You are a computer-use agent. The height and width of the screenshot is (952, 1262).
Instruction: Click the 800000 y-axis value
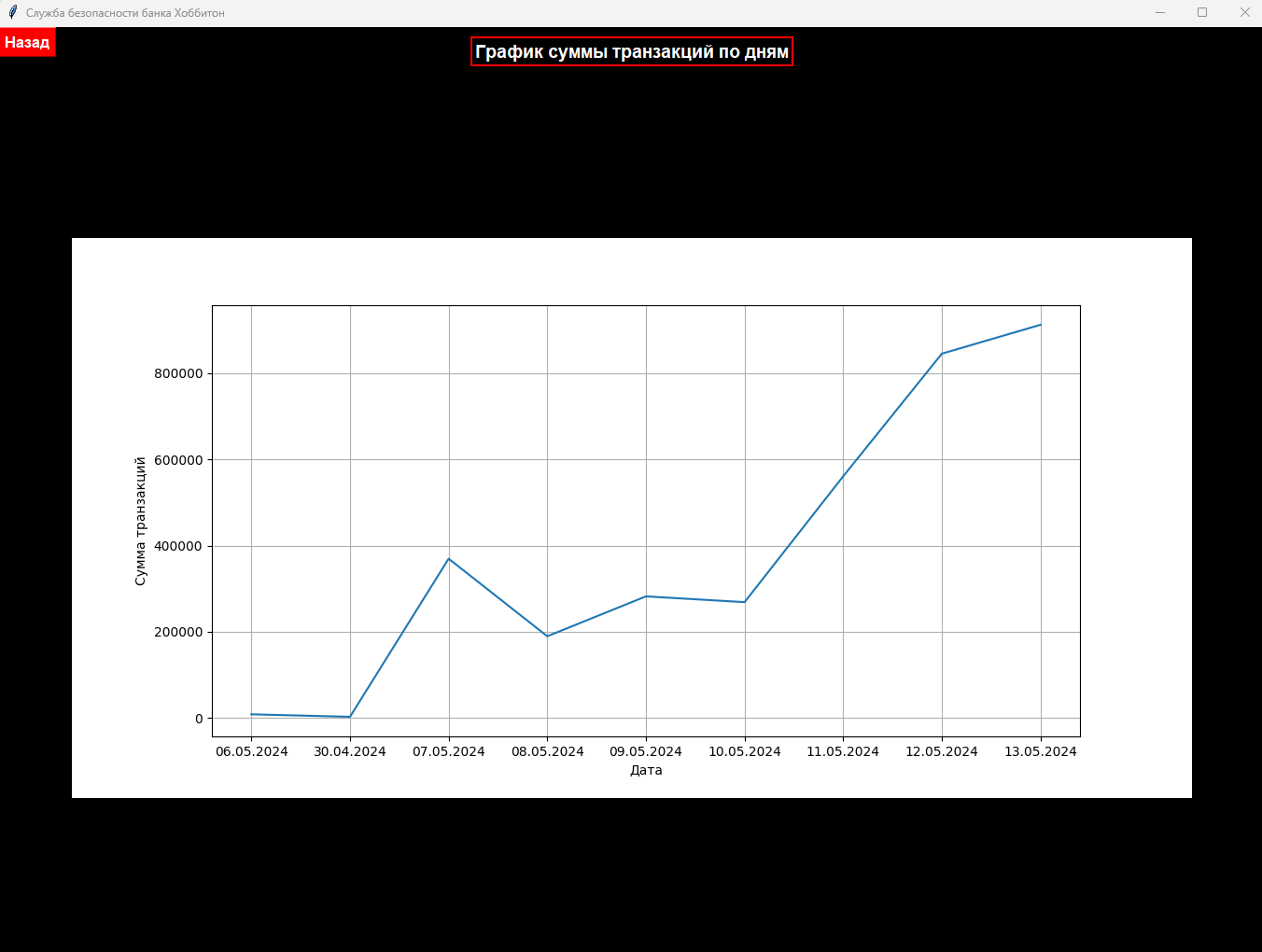pyautogui.click(x=178, y=373)
